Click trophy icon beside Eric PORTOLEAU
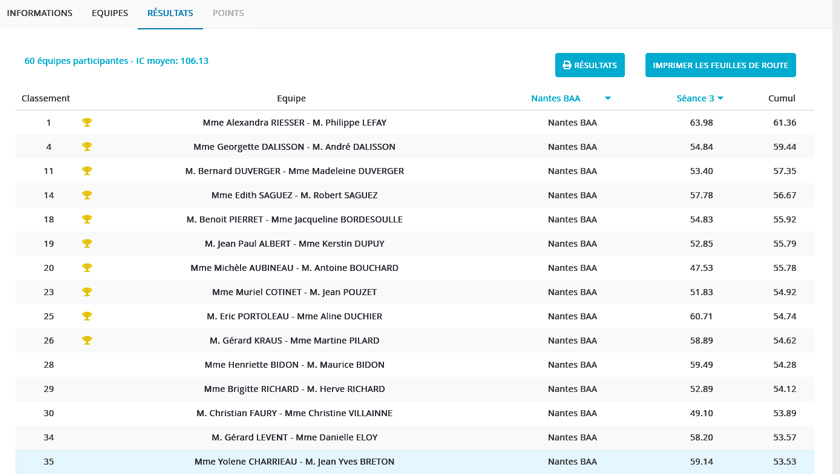 (87, 316)
